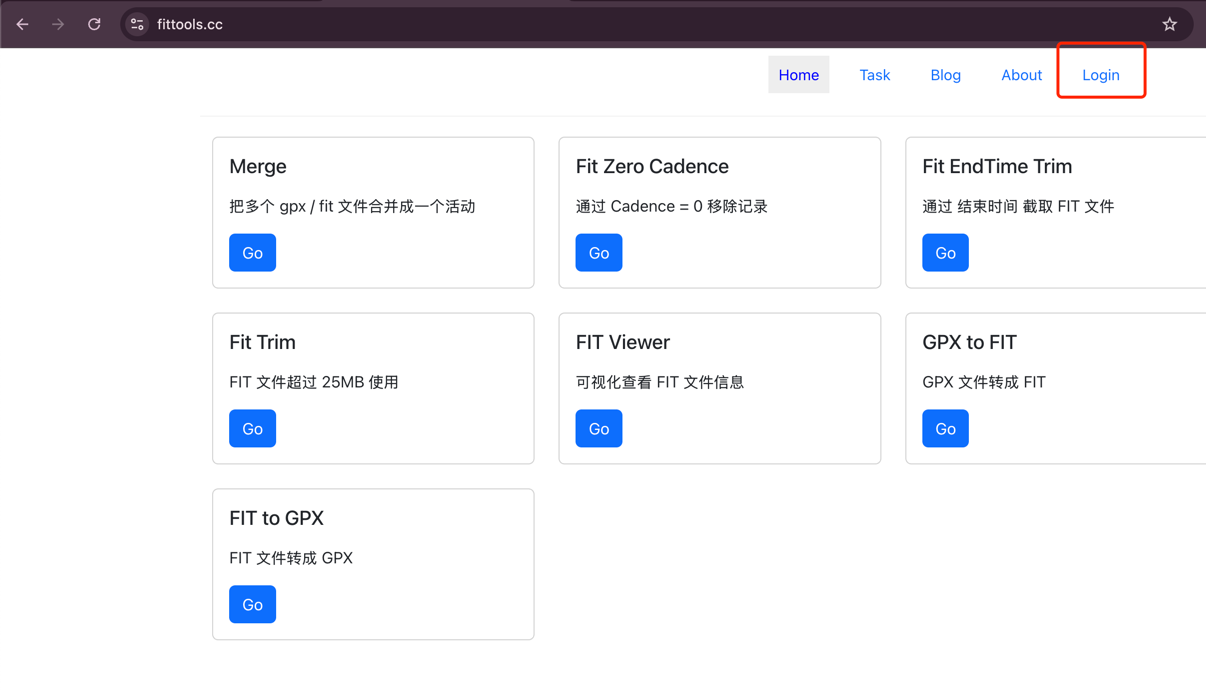Screen dimensions: 1206x690
Task: Open the About page link
Action: [1021, 75]
